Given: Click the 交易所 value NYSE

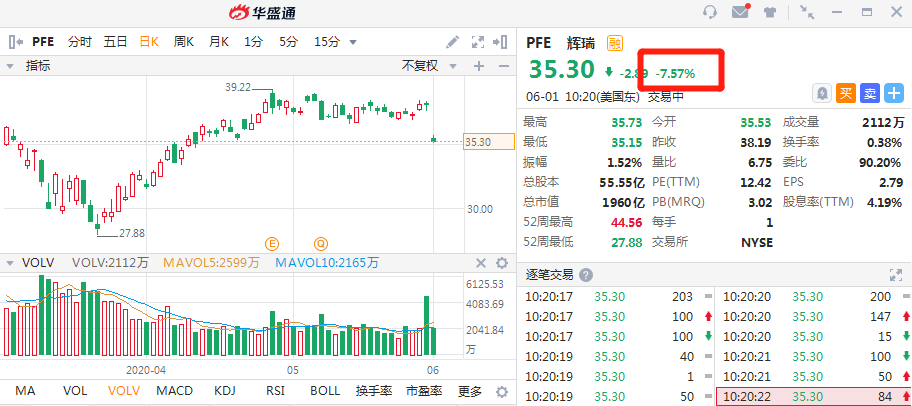Looking at the screenshot, I should pyautogui.click(x=756, y=242).
